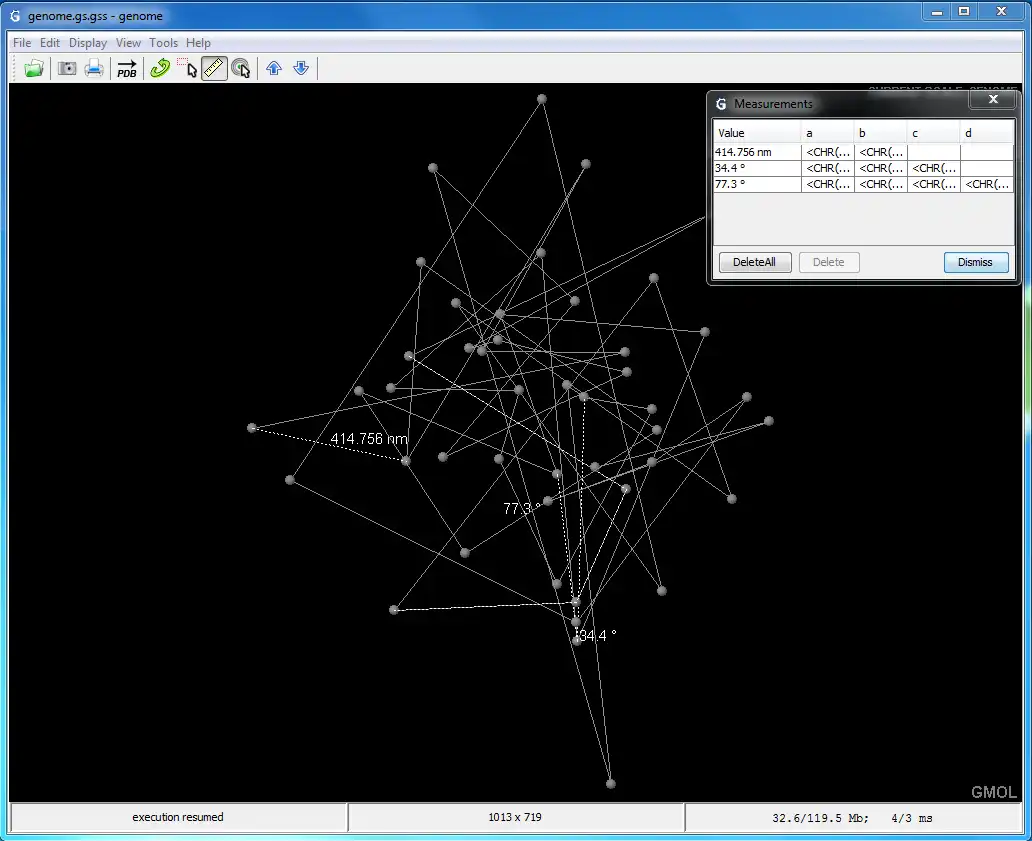The height and width of the screenshot is (841, 1032).
Task: Click the Value column header
Action: point(757,133)
